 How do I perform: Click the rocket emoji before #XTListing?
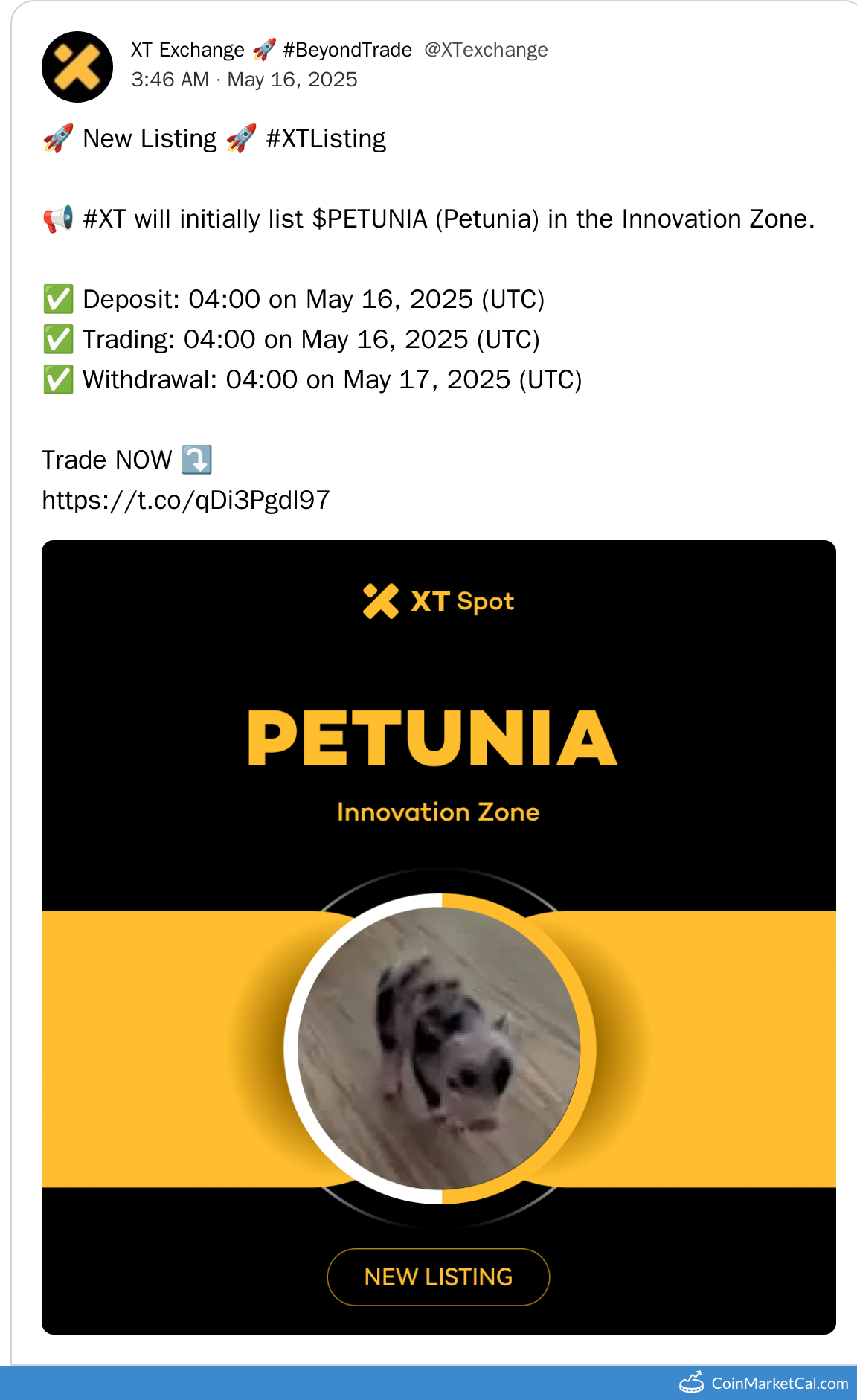coord(241,138)
